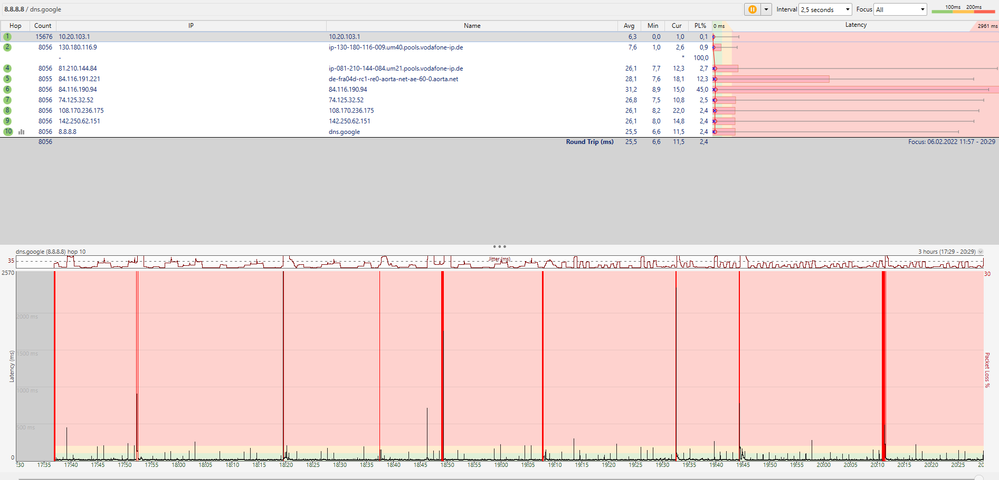Click the 0 ms latency scale label

coord(719,26)
